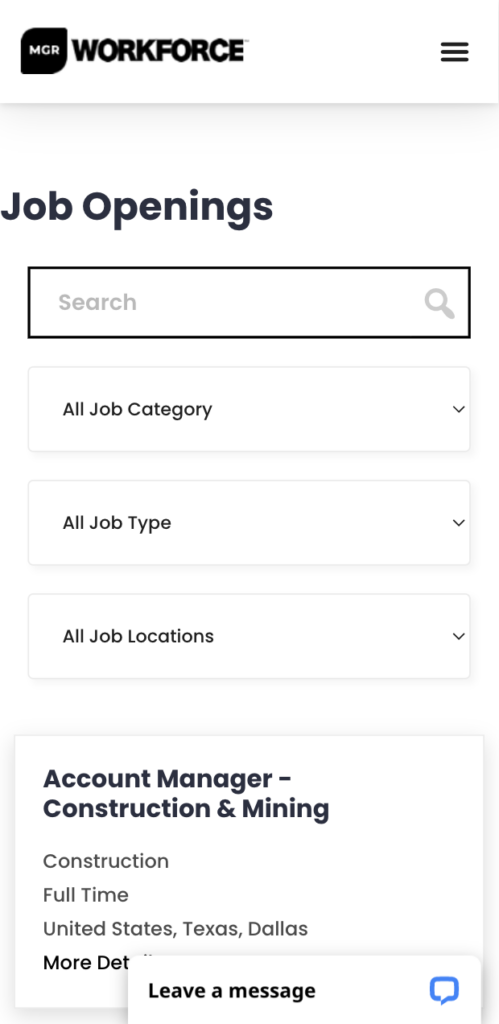The image size is (499, 1024).
Task: Select the Construction category label on job card
Action: coord(106,861)
